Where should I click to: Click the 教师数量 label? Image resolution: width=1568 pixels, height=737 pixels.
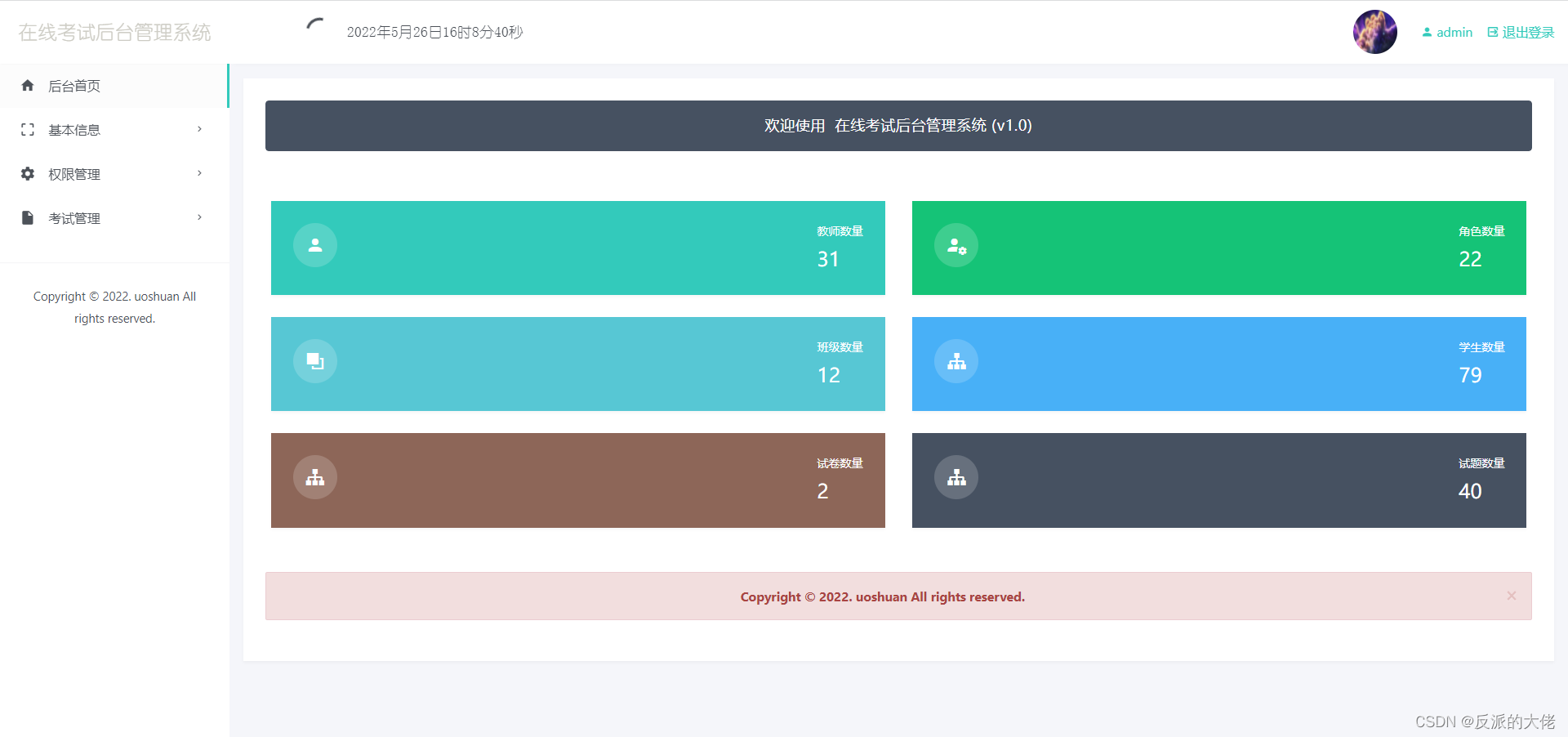pyautogui.click(x=840, y=231)
